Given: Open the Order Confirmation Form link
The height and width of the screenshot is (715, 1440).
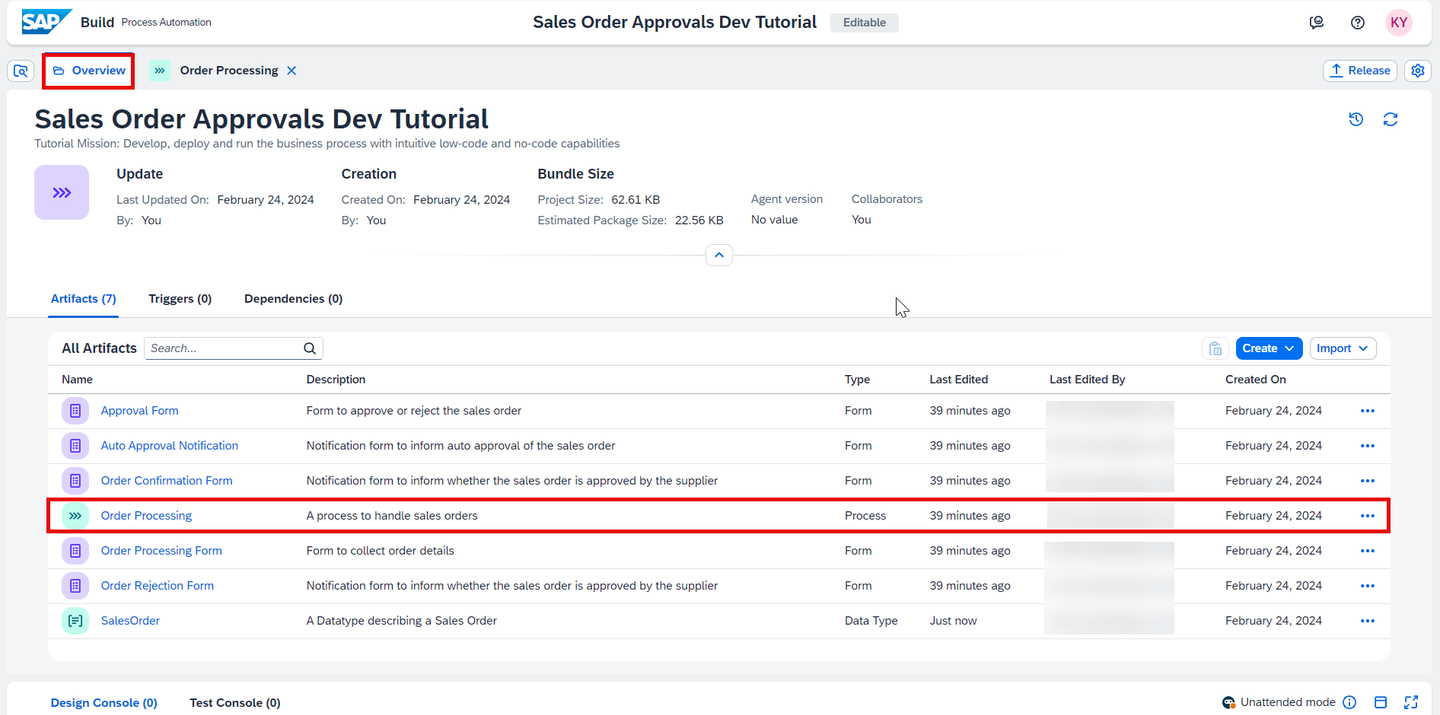Looking at the screenshot, I should [167, 481].
